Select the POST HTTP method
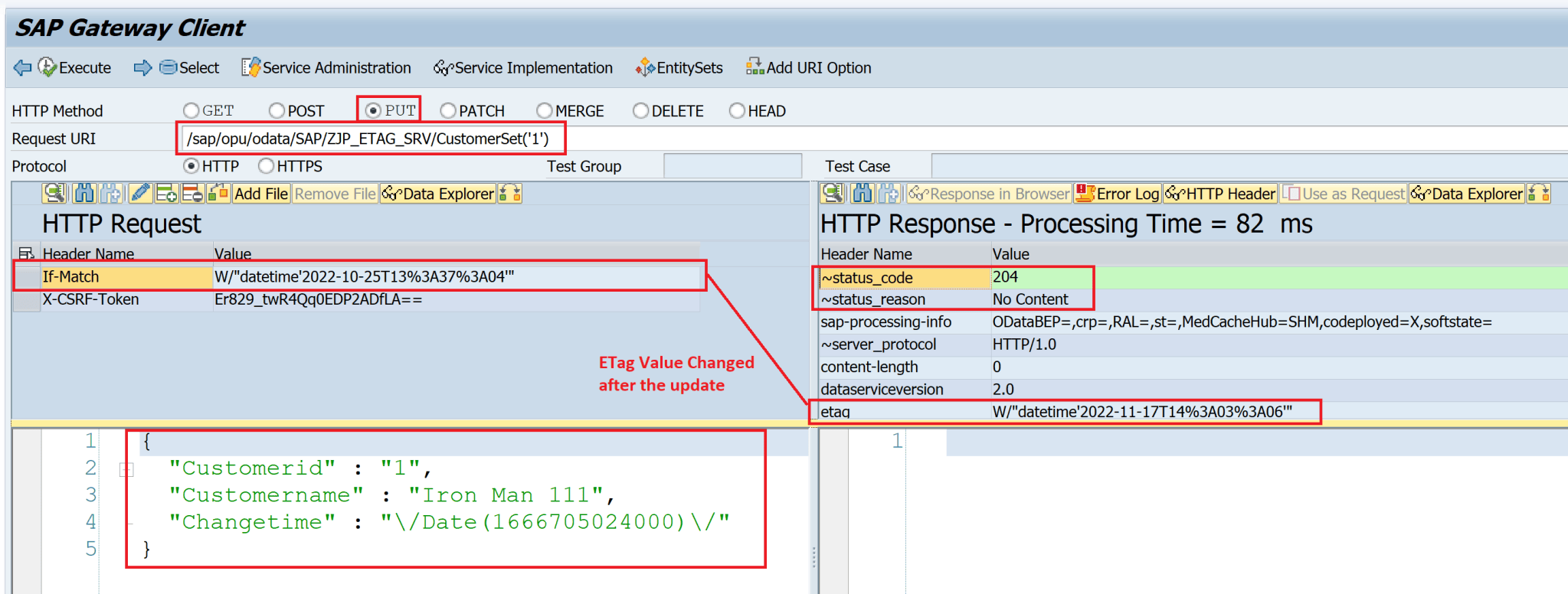 click(x=277, y=111)
